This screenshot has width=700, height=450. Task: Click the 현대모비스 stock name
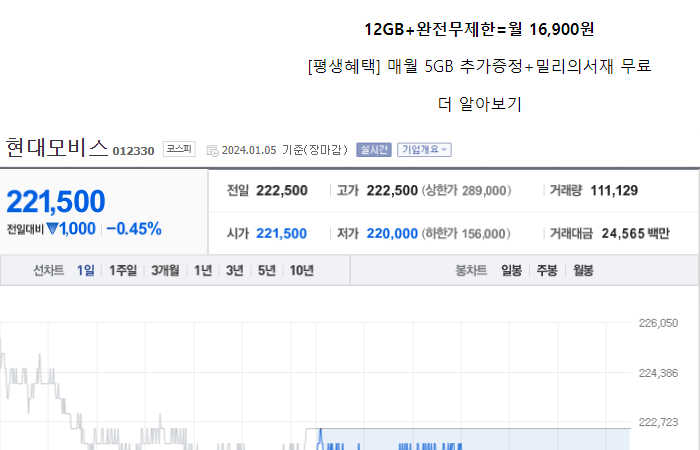57,147
